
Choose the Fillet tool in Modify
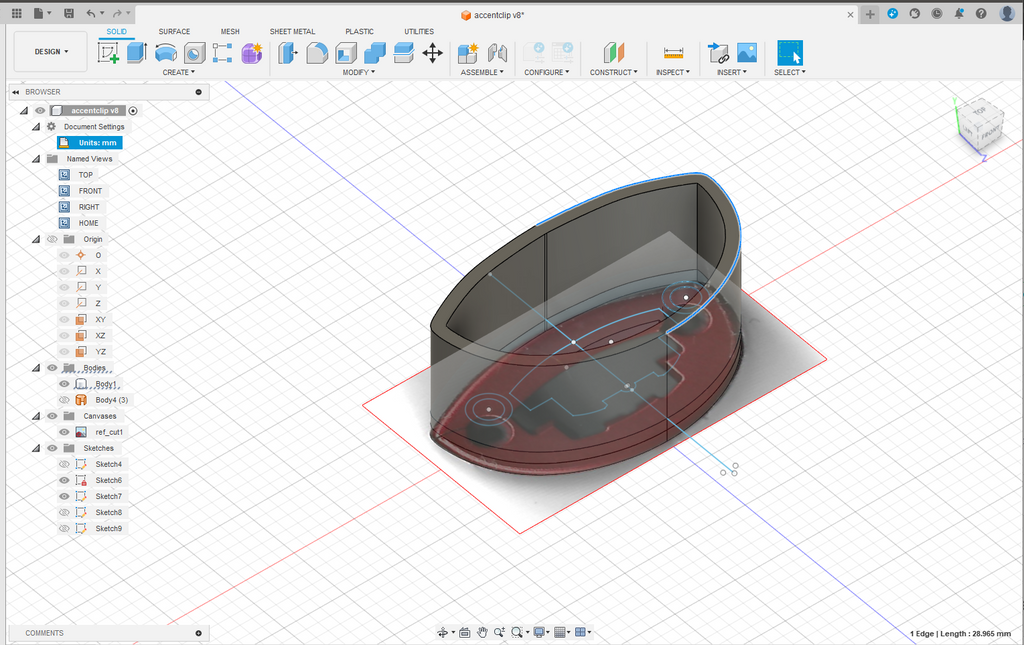point(317,53)
